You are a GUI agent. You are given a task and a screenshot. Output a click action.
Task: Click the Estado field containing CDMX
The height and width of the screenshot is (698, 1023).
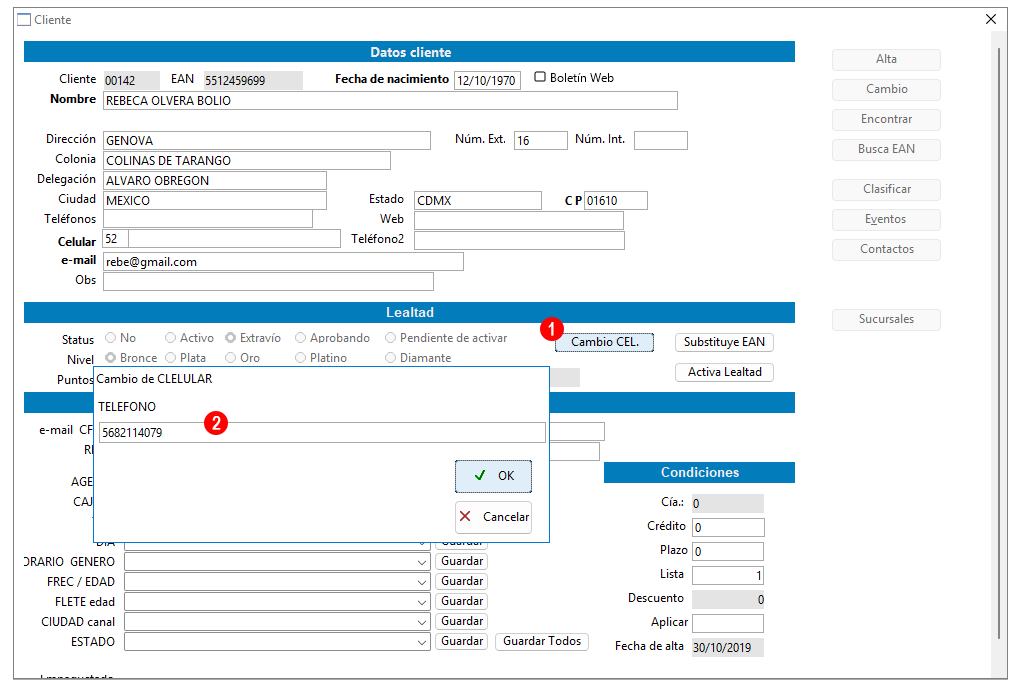tap(478, 200)
